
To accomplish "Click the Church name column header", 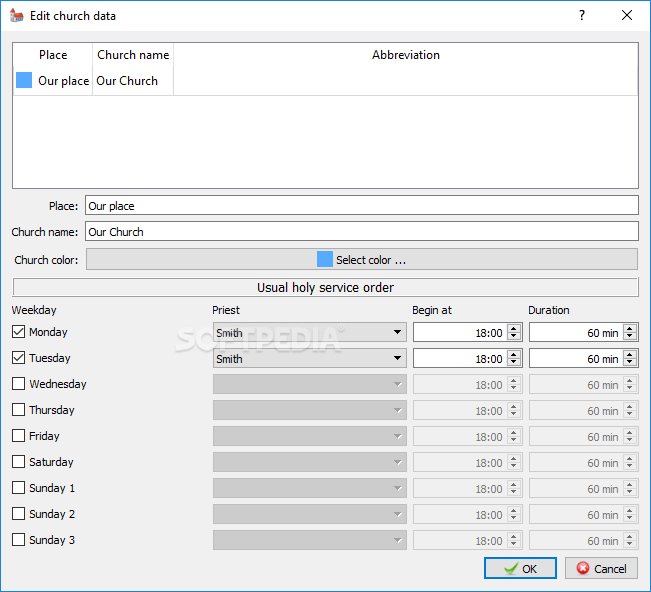I will (x=133, y=55).
